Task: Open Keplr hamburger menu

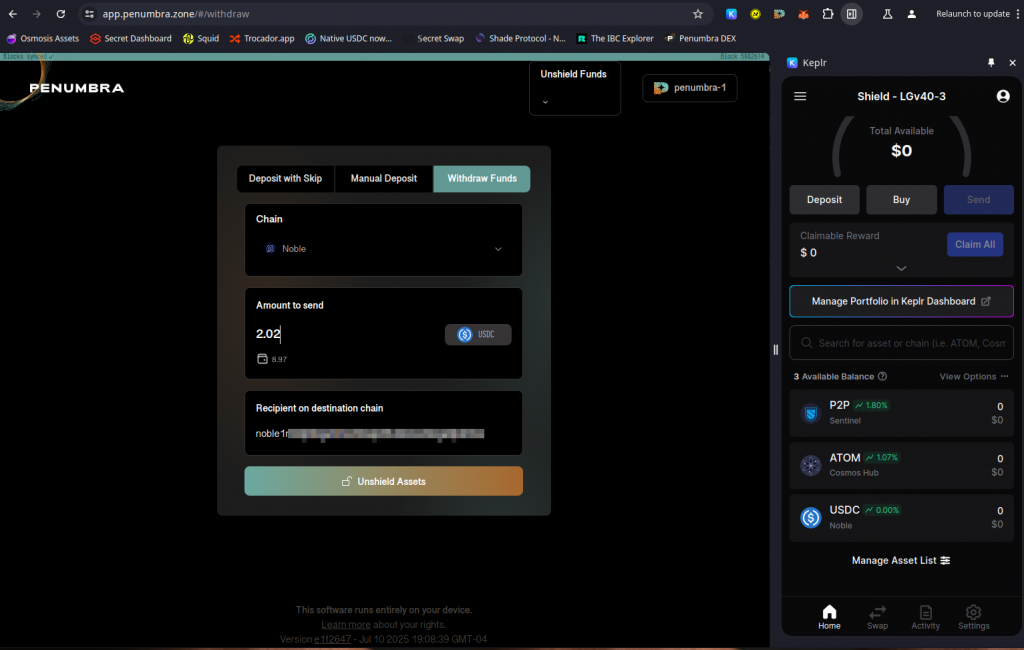Action: (800, 97)
